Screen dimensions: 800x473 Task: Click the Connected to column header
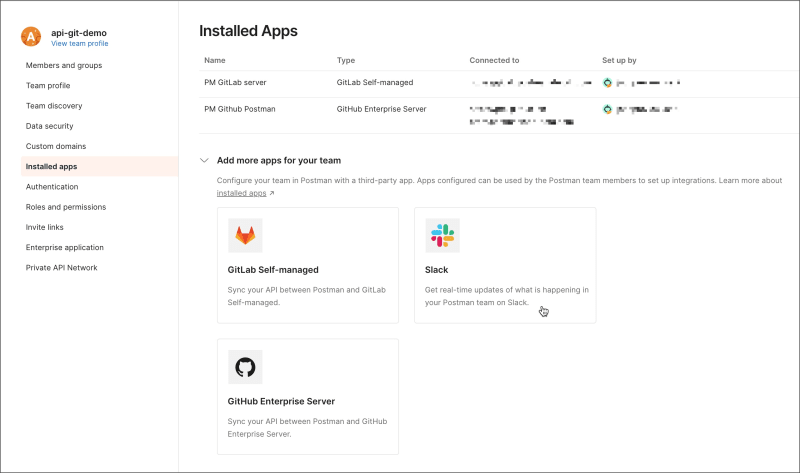(x=494, y=60)
